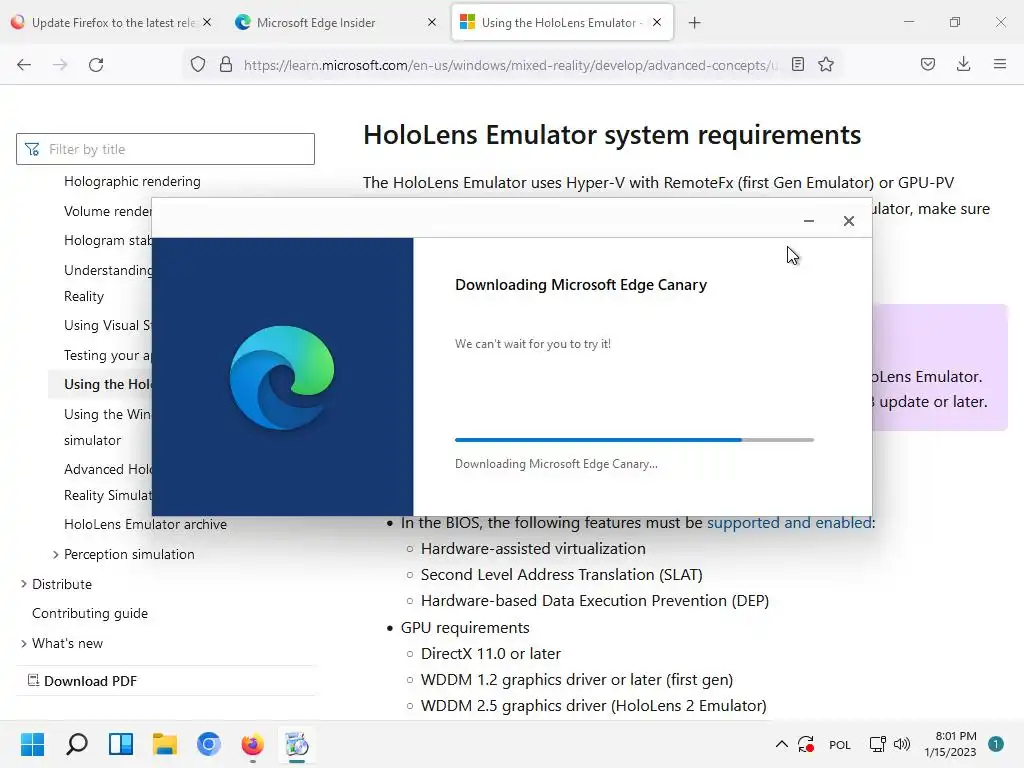Switch to the installer taskbar icon
Image resolution: width=1024 pixels, height=768 pixels.
click(297, 744)
